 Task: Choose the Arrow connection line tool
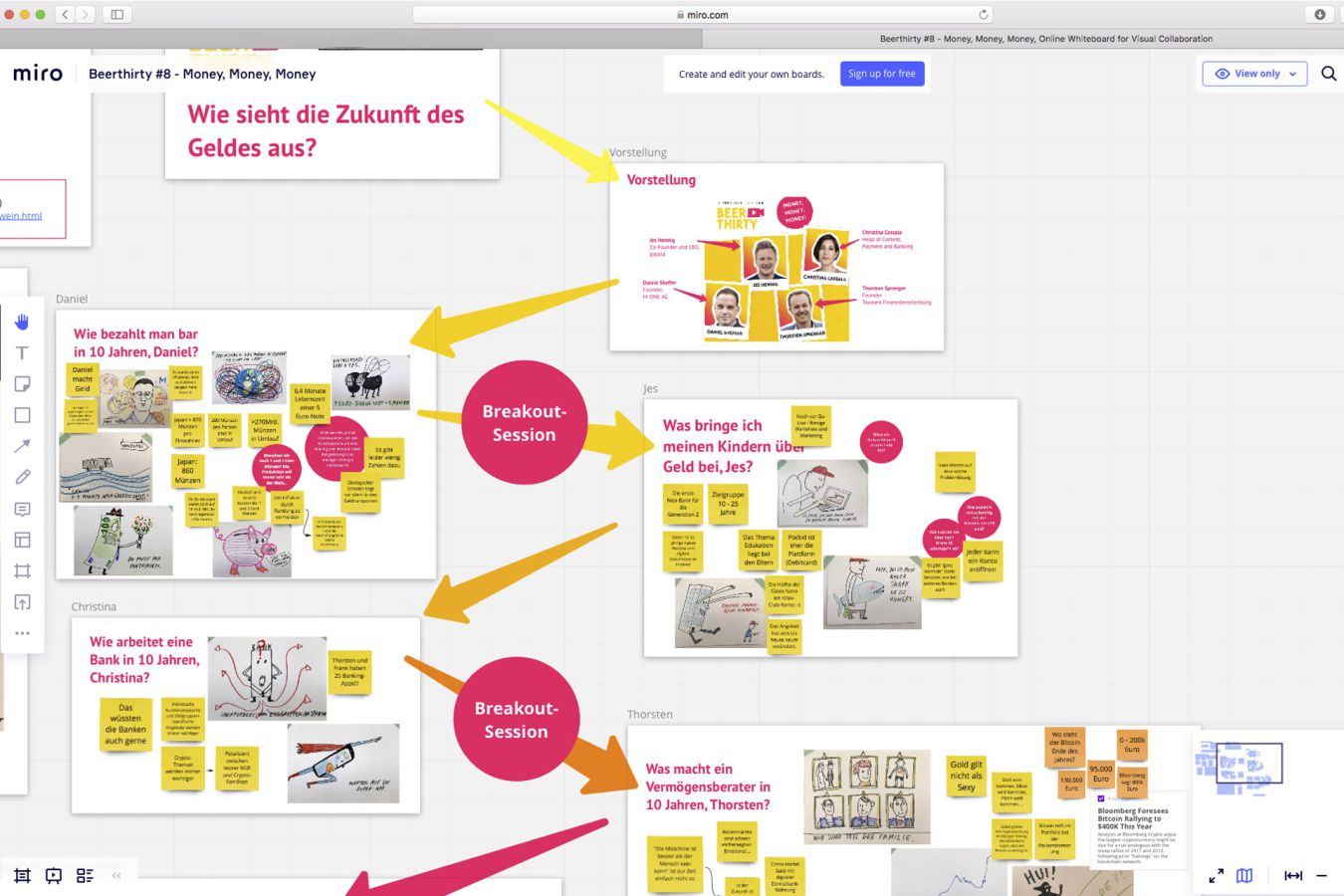[x=22, y=446]
